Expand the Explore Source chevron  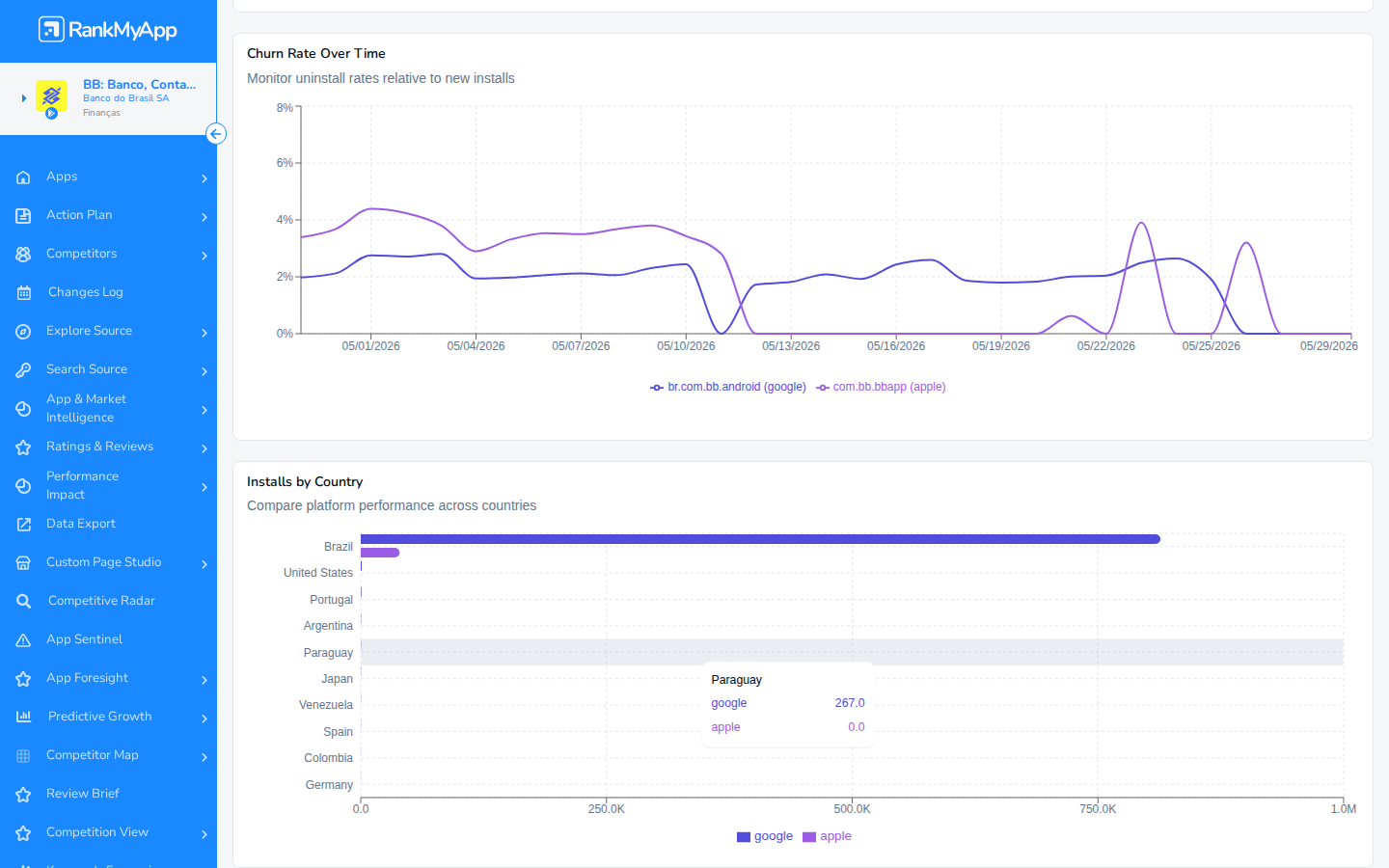(204, 333)
